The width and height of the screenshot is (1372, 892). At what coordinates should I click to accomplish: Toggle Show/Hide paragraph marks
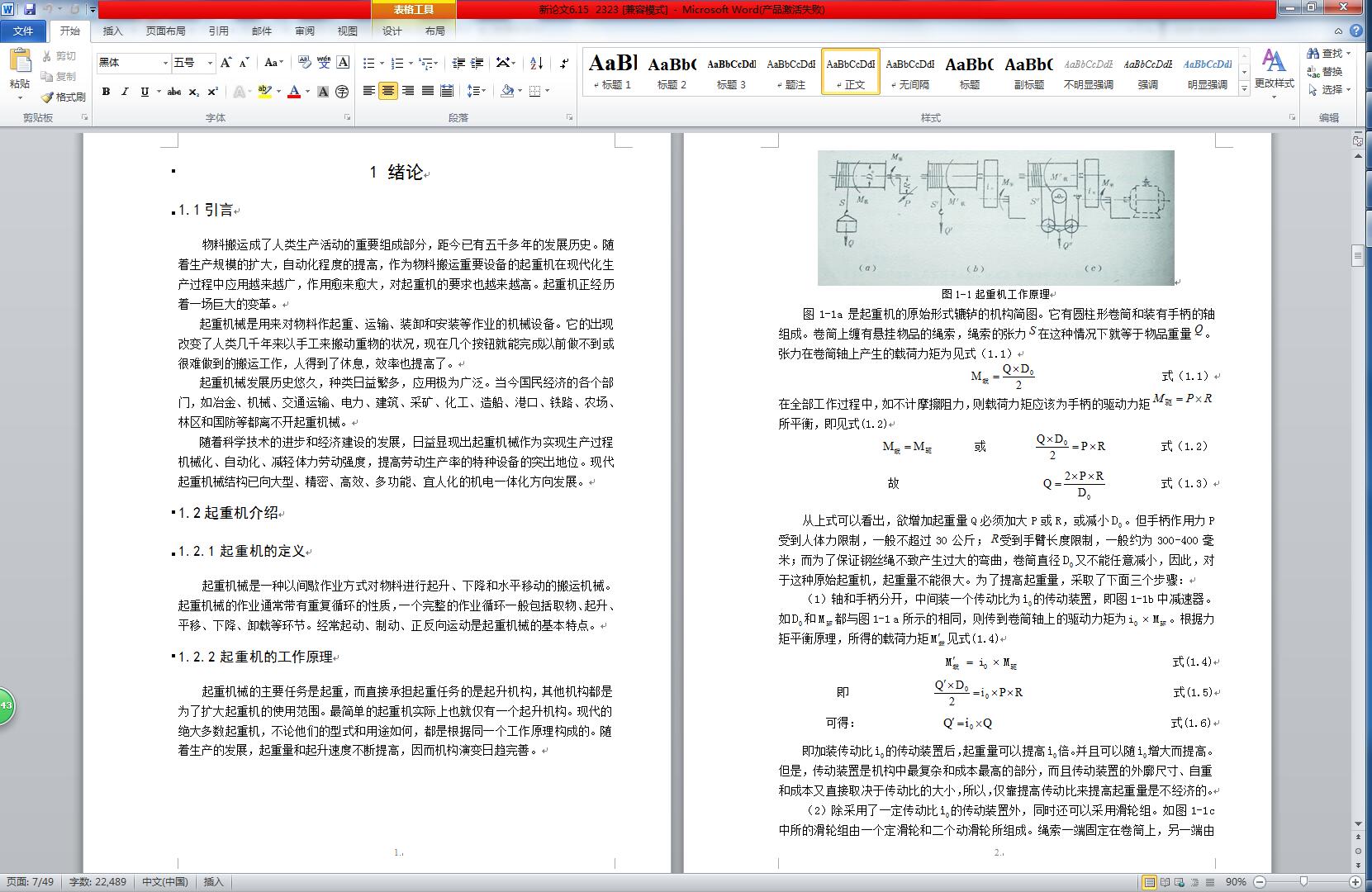[564, 63]
